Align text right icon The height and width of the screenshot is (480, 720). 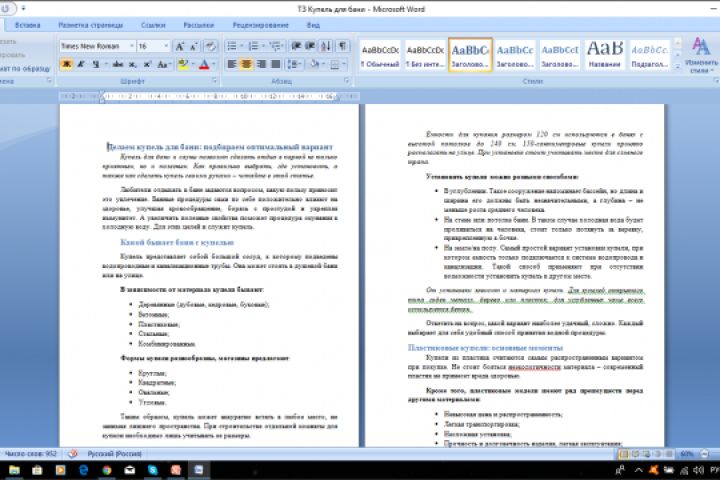(x=261, y=64)
